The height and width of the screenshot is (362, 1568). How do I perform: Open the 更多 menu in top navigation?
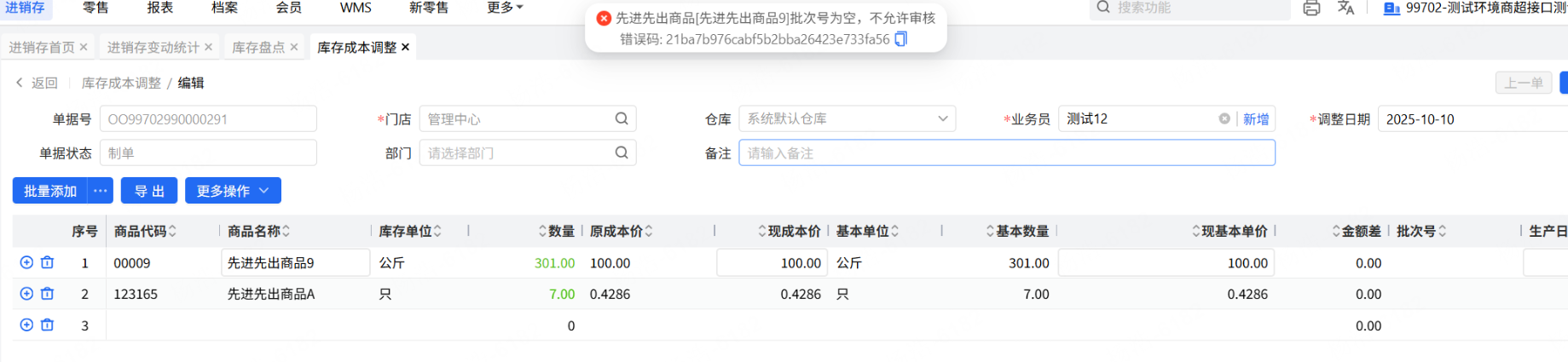[505, 8]
